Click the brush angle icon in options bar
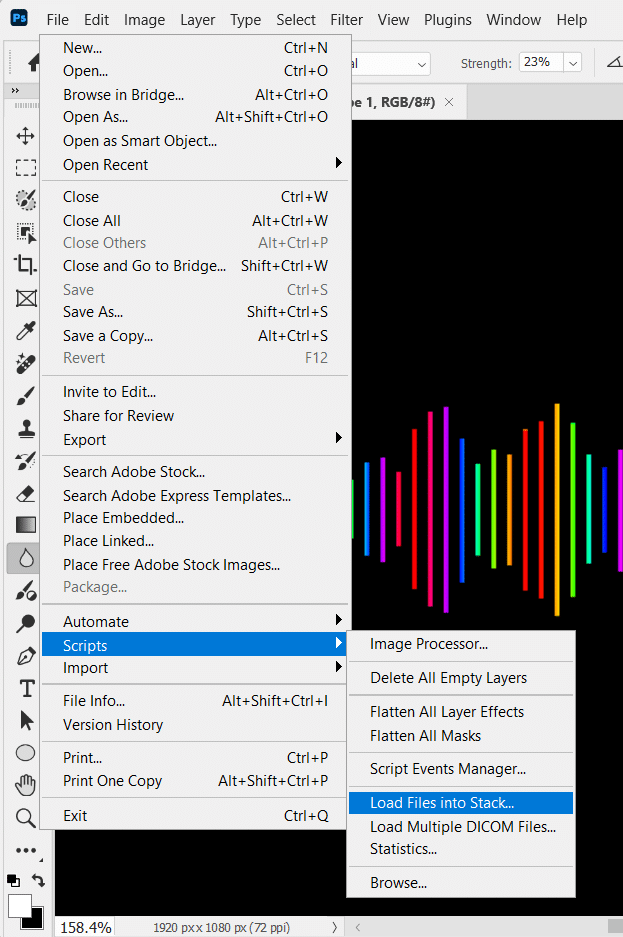This screenshot has width=623, height=937. point(615,62)
